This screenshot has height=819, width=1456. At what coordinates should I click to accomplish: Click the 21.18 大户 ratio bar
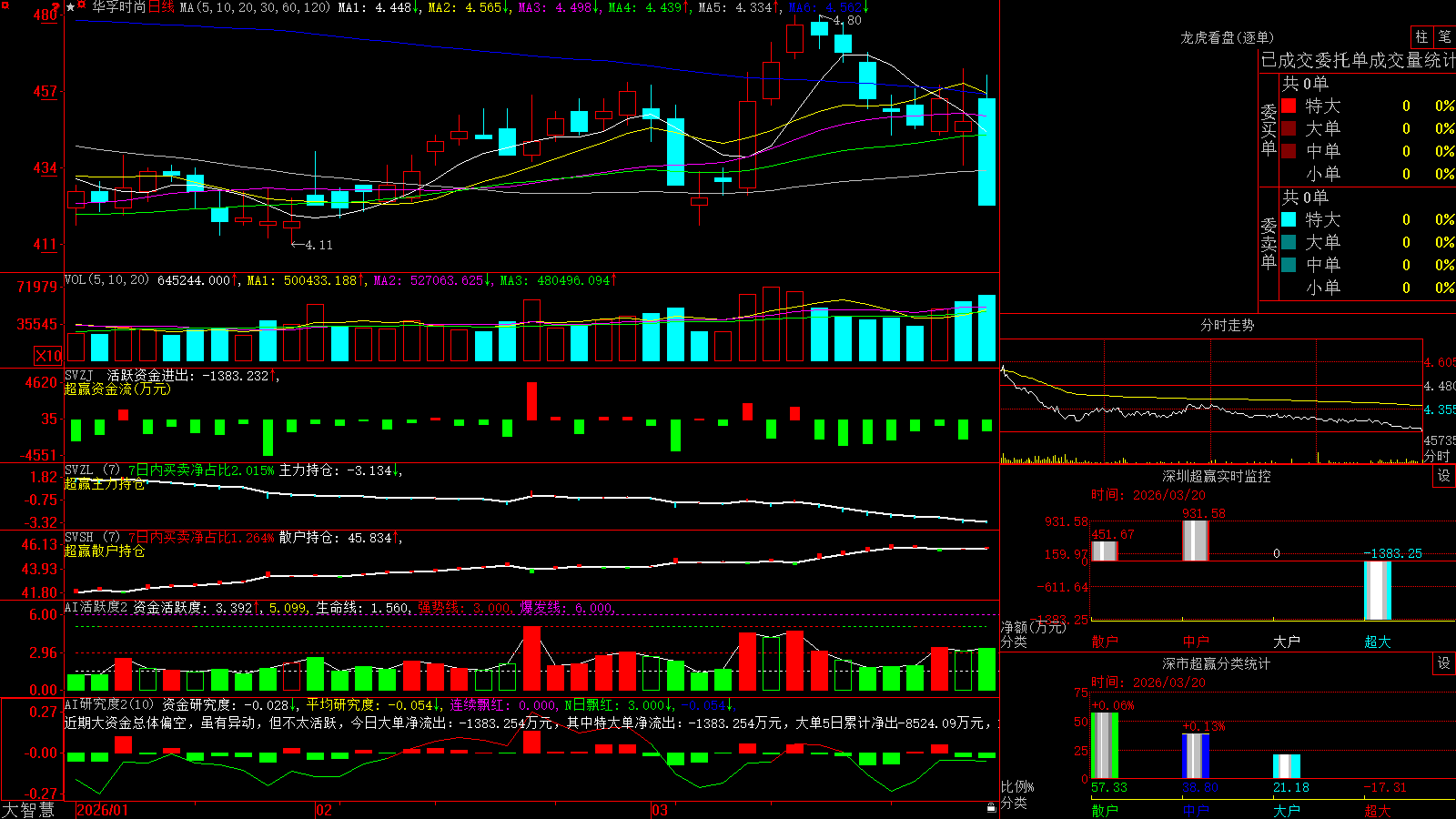pos(1287,766)
